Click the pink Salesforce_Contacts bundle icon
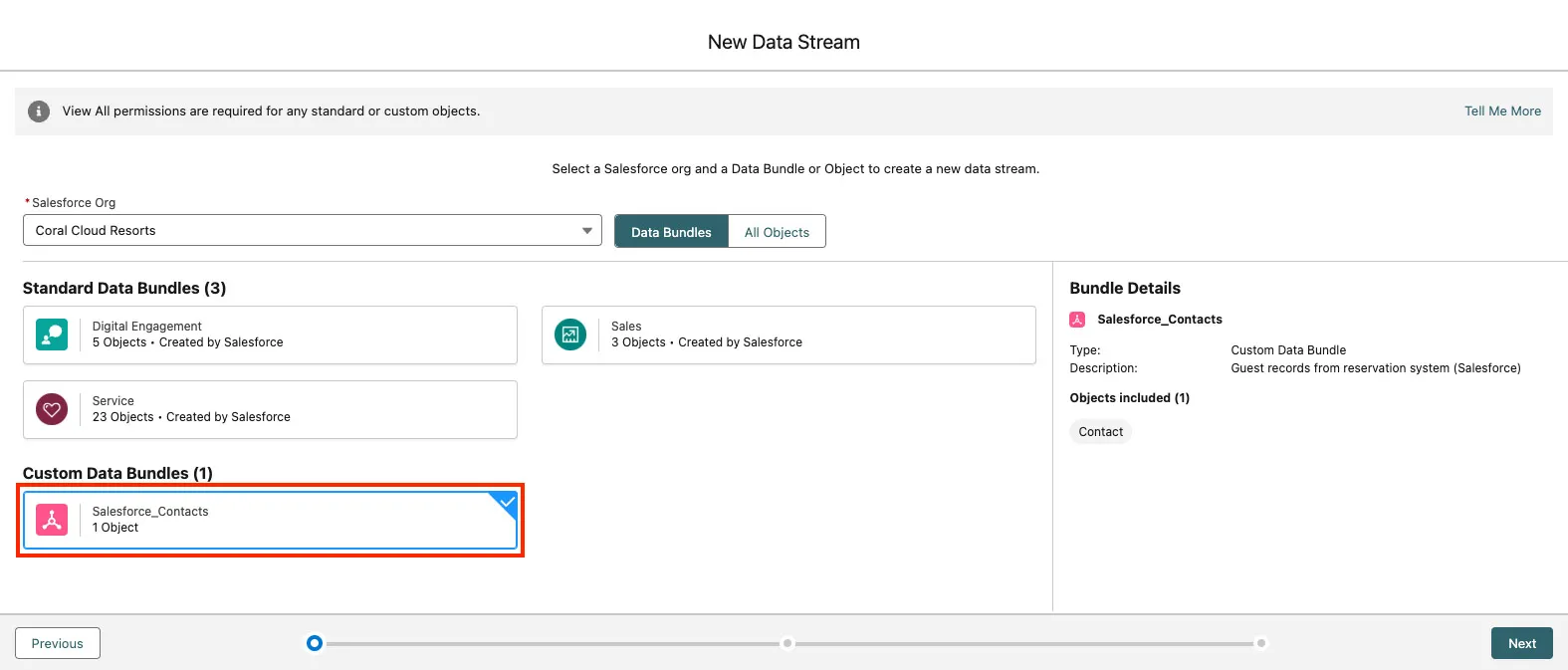The height and width of the screenshot is (670, 1568). tap(52, 520)
